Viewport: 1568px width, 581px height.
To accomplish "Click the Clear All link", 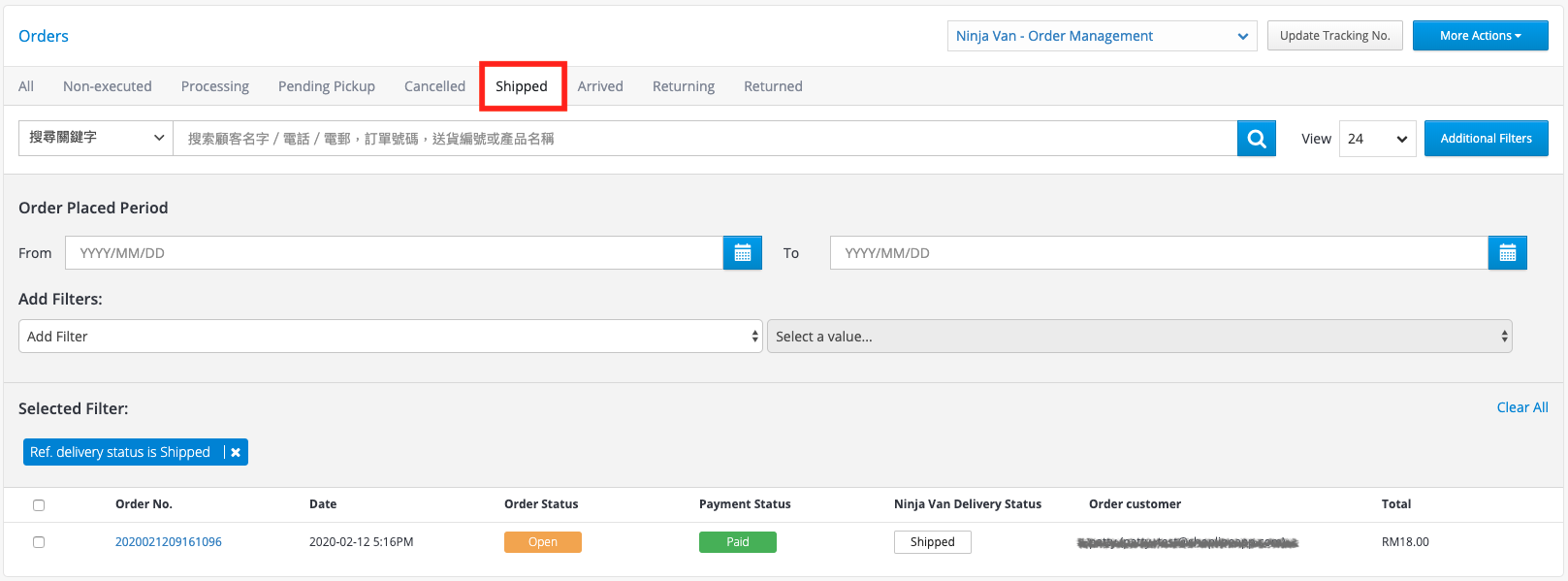I will point(1522,407).
